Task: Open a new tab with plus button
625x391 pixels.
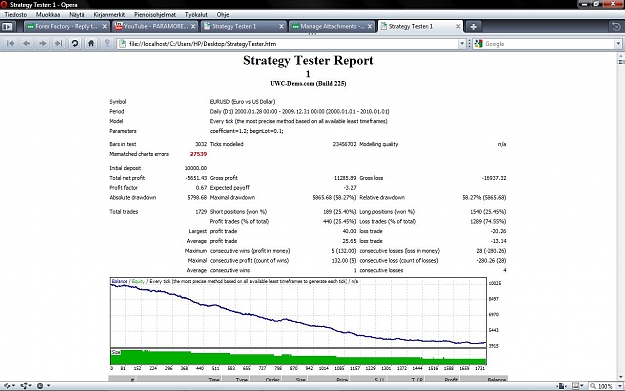Action: click(x=473, y=27)
